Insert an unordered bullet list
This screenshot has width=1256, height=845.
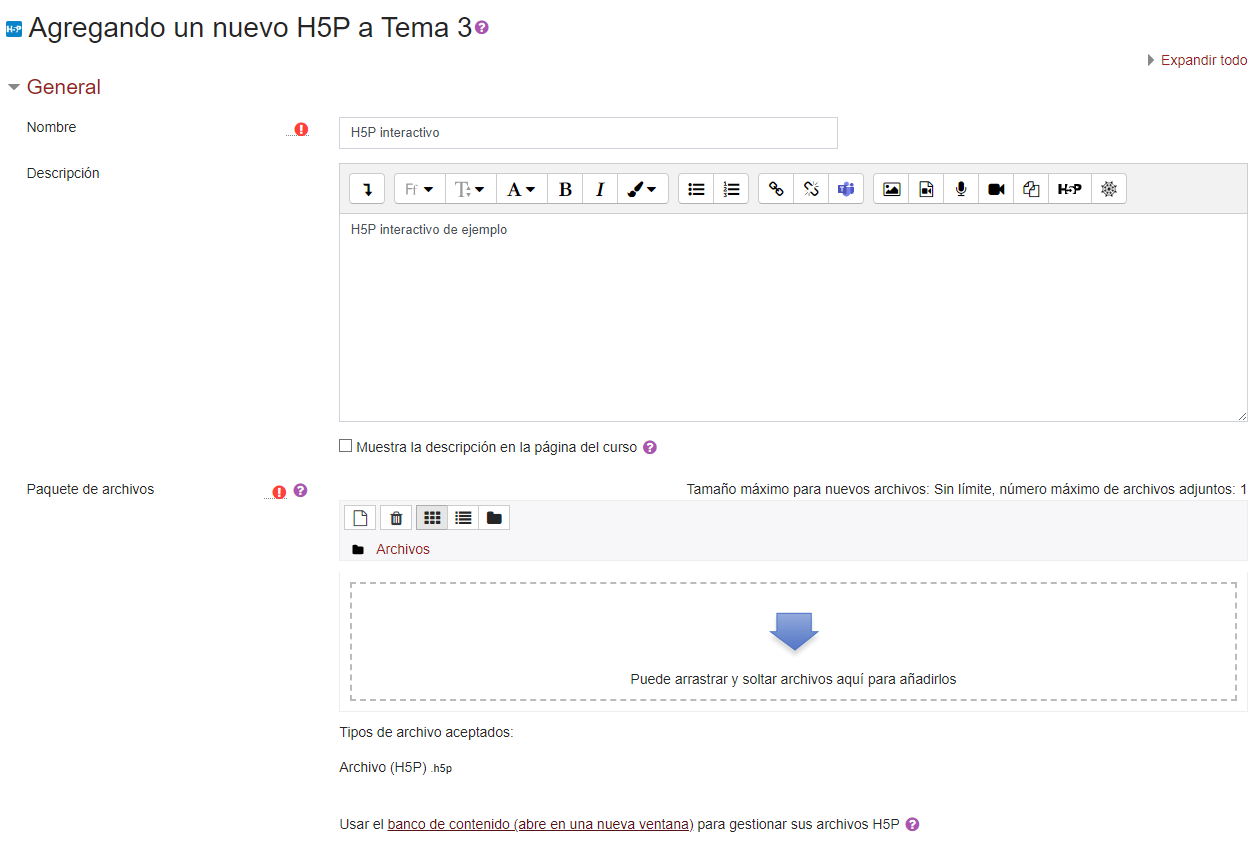tap(696, 189)
